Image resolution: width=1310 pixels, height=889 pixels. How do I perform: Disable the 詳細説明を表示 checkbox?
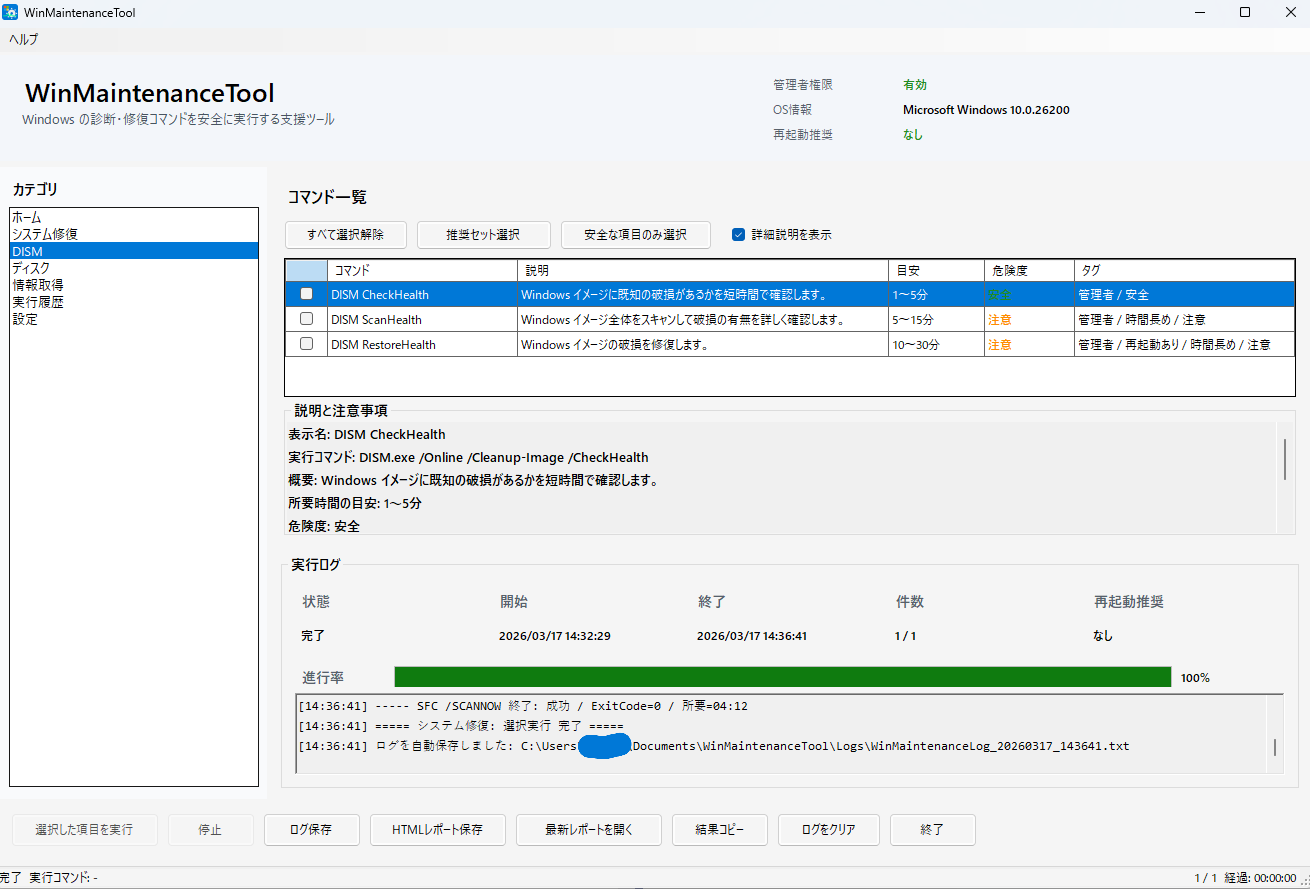(x=741, y=235)
